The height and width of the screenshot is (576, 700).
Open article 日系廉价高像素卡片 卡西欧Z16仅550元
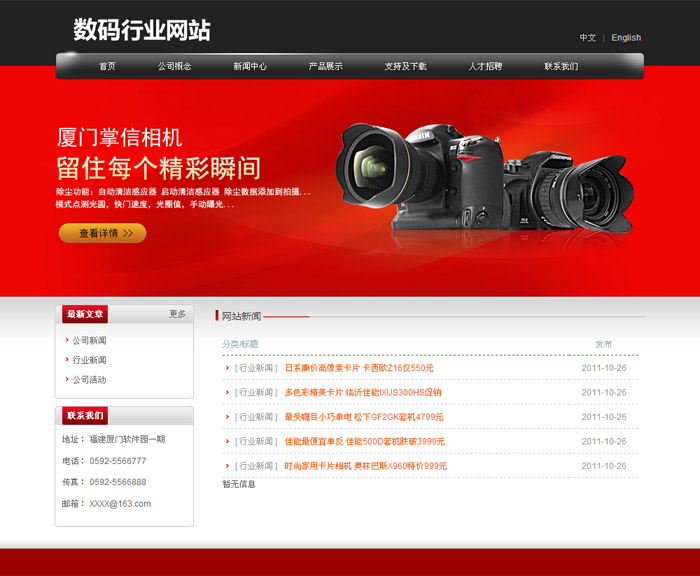click(359, 368)
